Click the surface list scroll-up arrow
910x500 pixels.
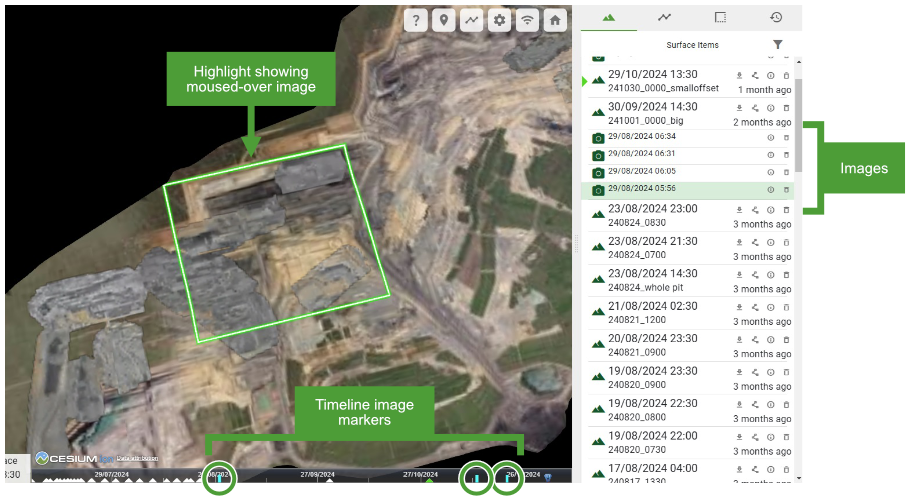pyautogui.click(x=799, y=61)
